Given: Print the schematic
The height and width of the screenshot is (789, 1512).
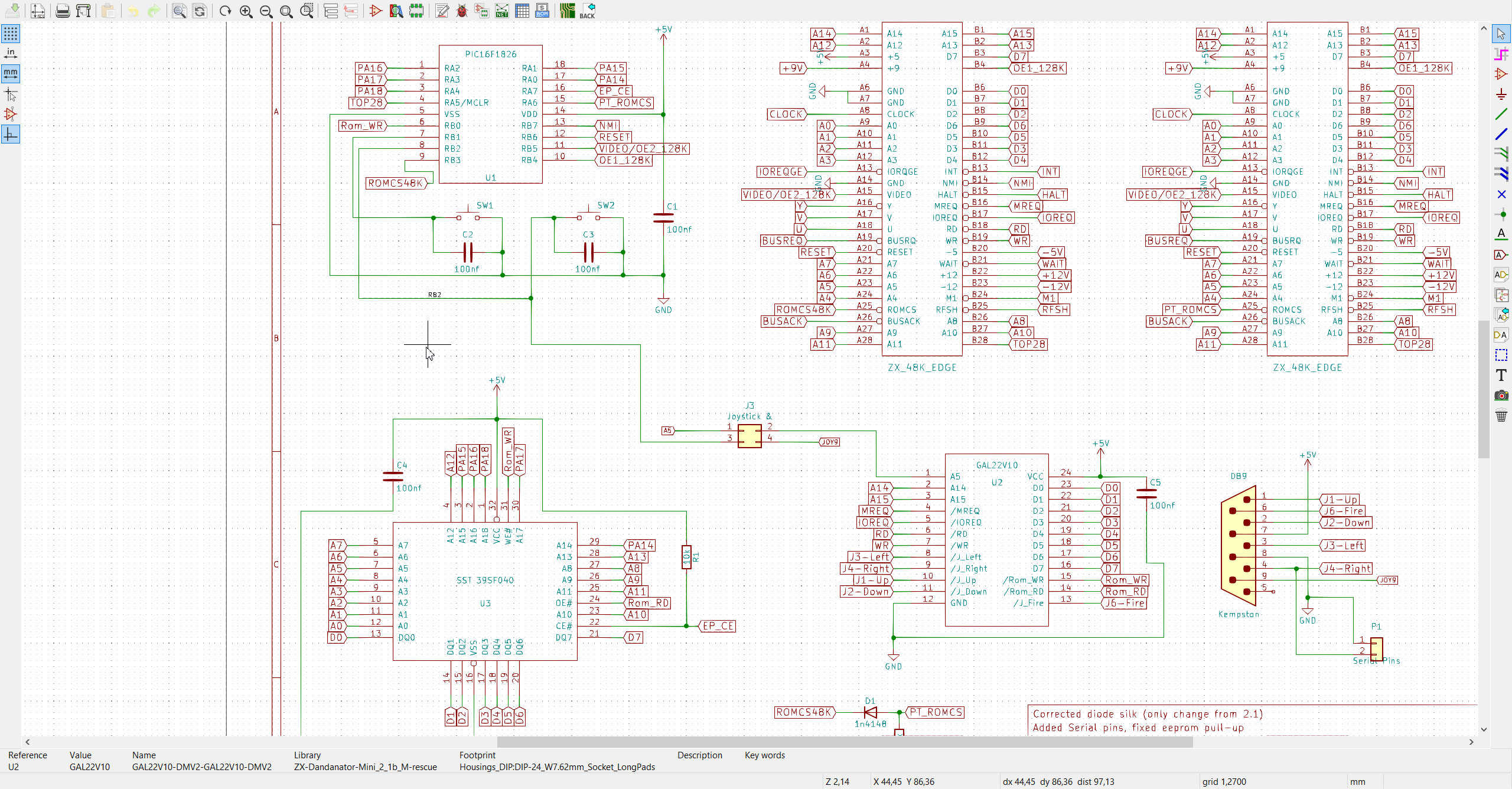Looking at the screenshot, I should pyautogui.click(x=63, y=10).
